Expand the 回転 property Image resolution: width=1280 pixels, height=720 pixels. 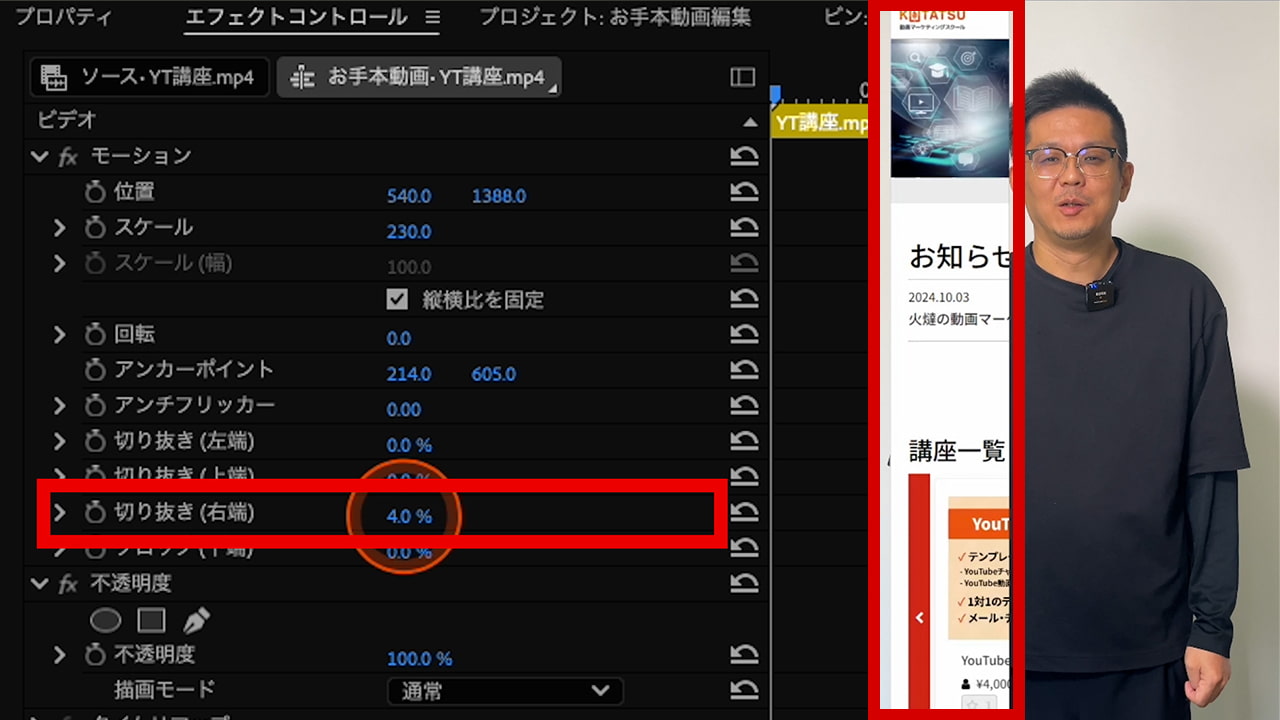click(59, 335)
